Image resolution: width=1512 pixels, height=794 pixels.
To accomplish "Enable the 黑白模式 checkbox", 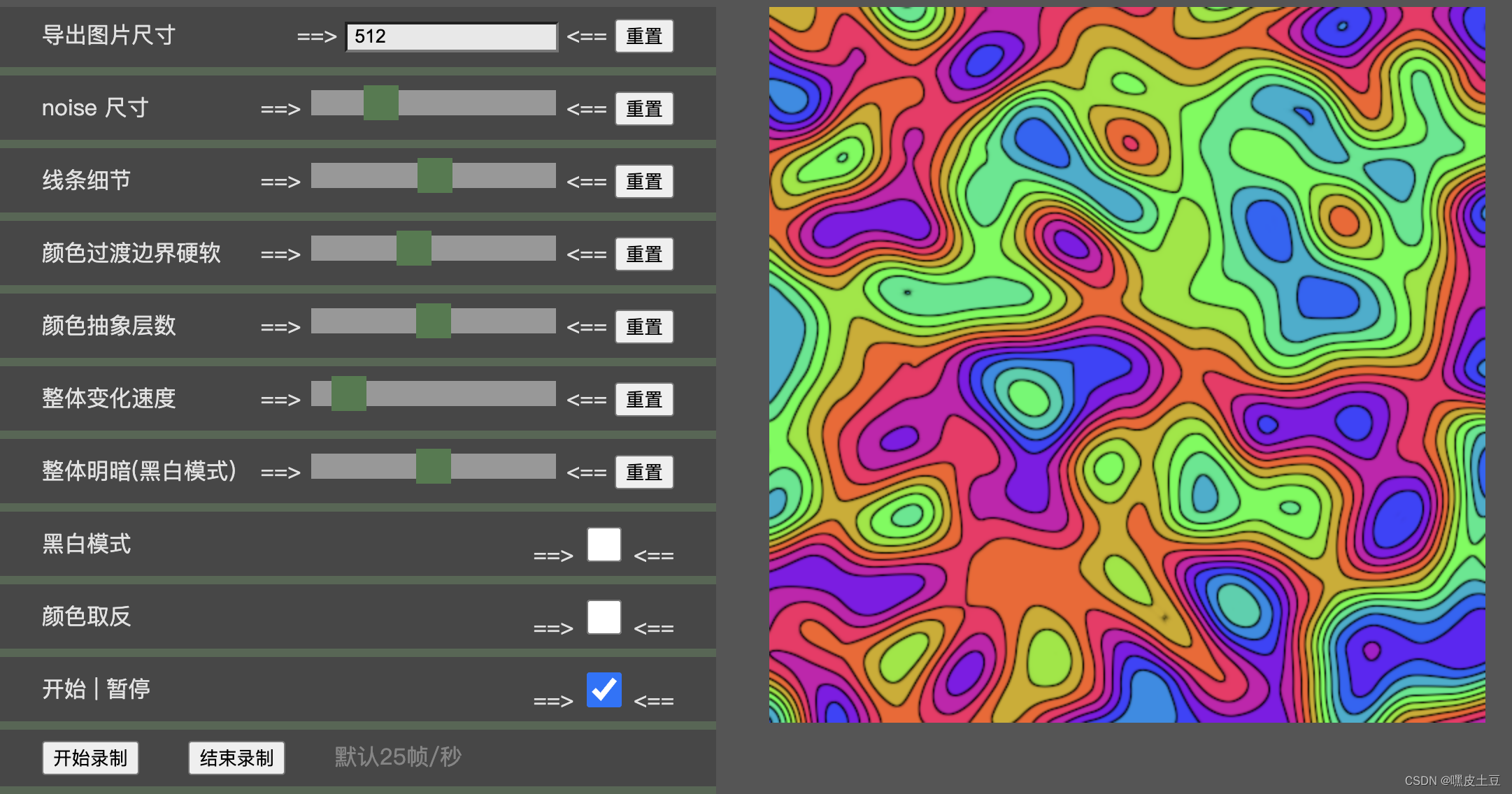I will tap(604, 544).
